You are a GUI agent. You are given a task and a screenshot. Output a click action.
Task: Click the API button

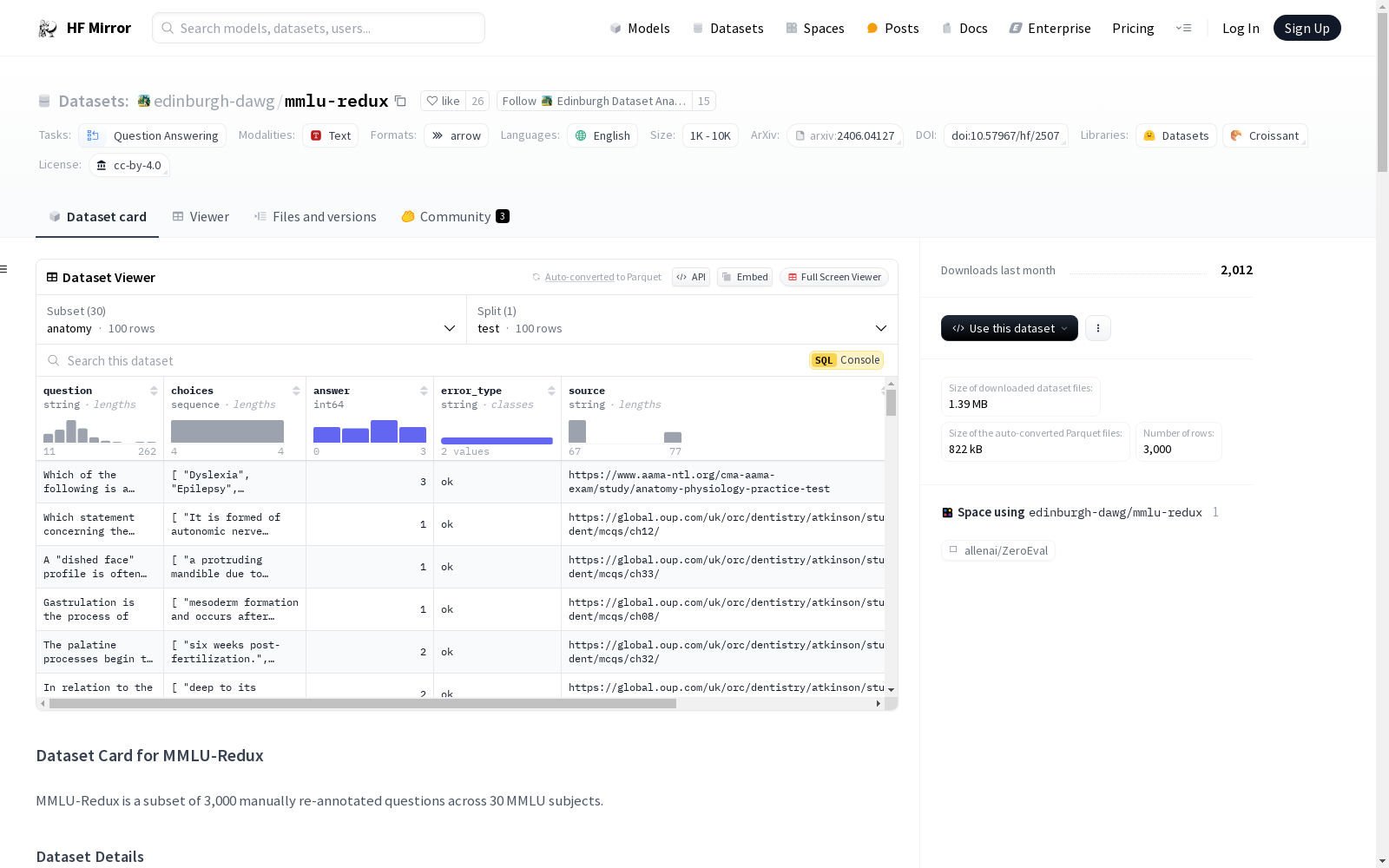(x=691, y=277)
